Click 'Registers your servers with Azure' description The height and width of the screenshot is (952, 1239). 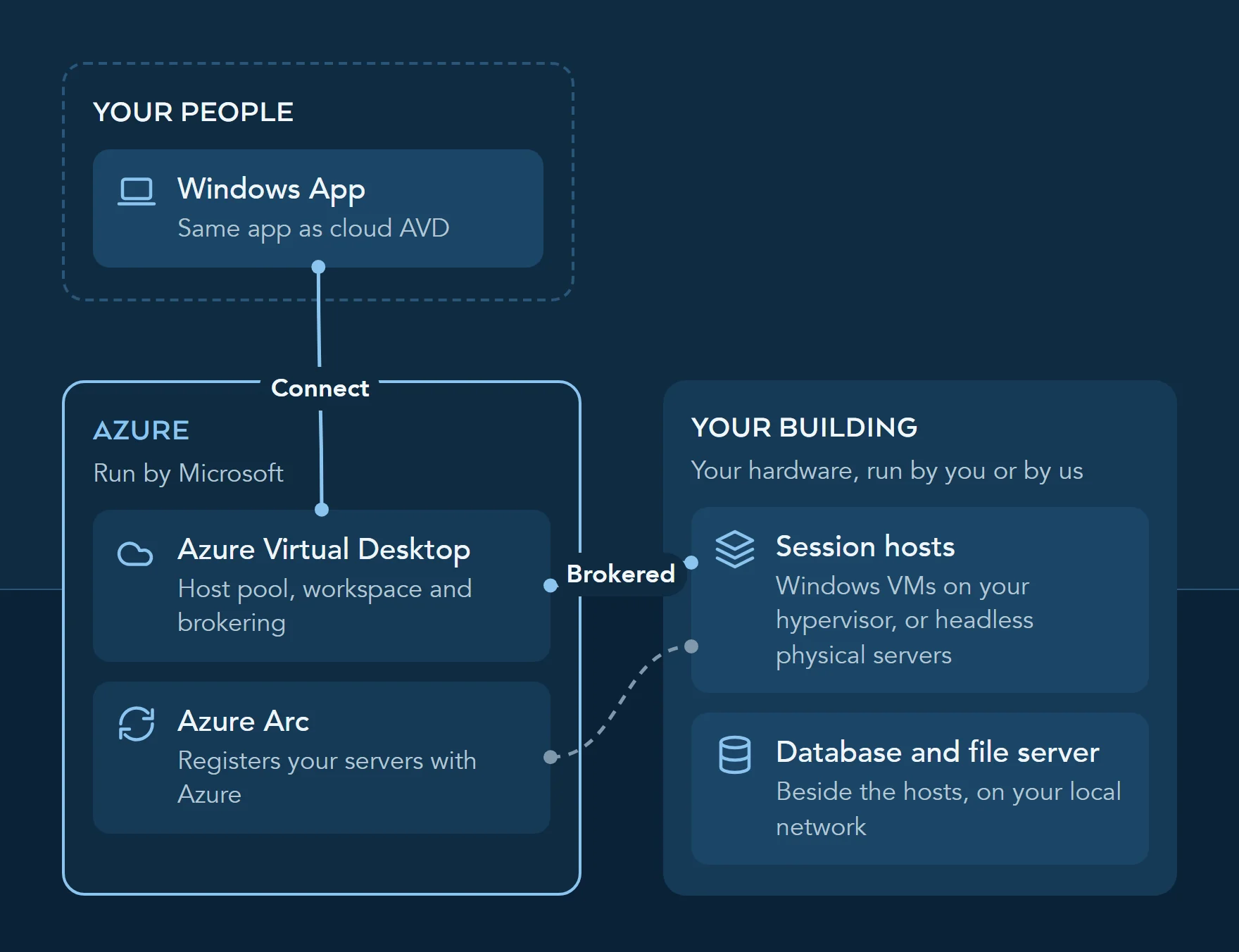[x=327, y=777]
